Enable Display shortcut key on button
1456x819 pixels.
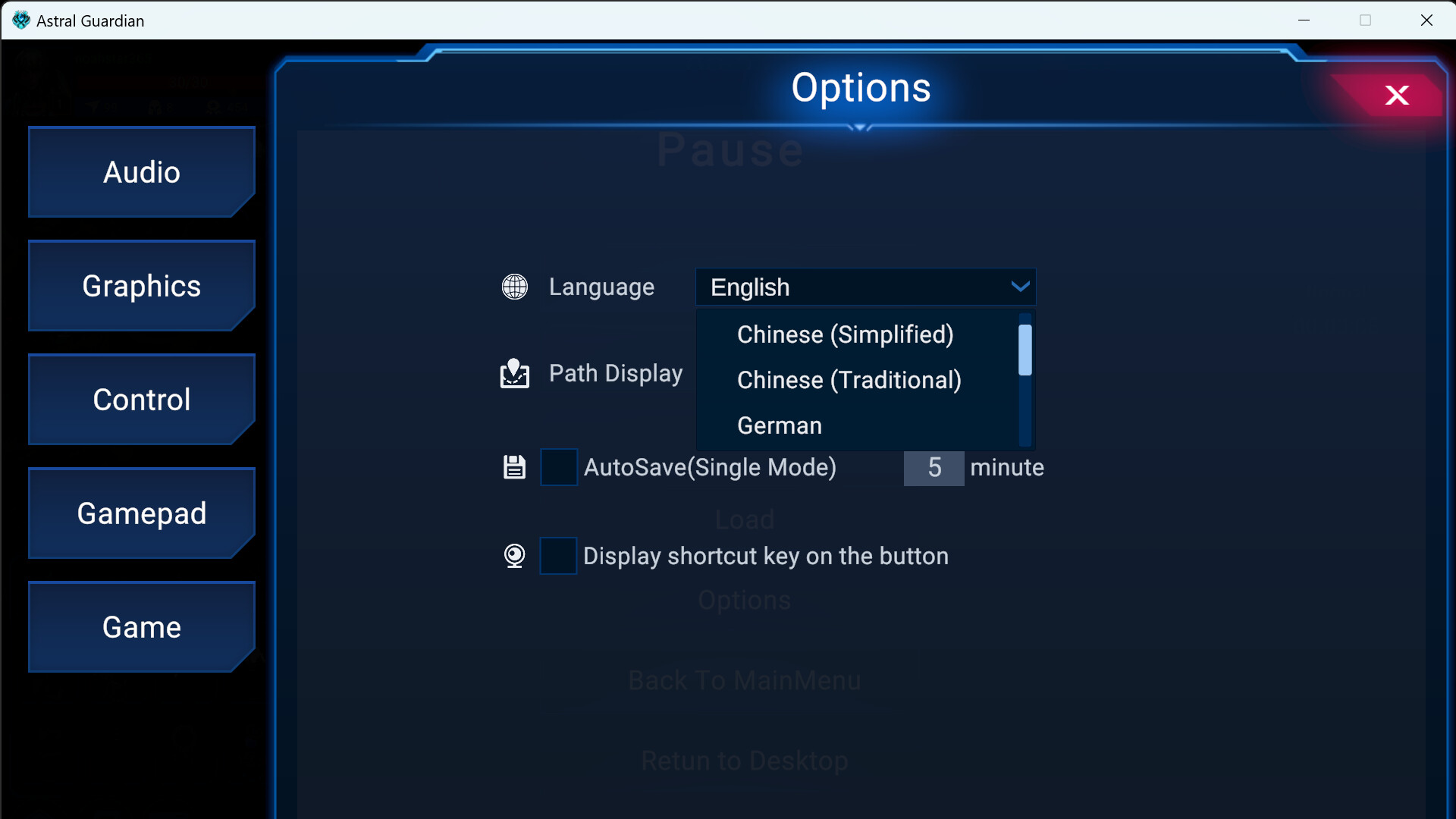[x=557, y=556]
